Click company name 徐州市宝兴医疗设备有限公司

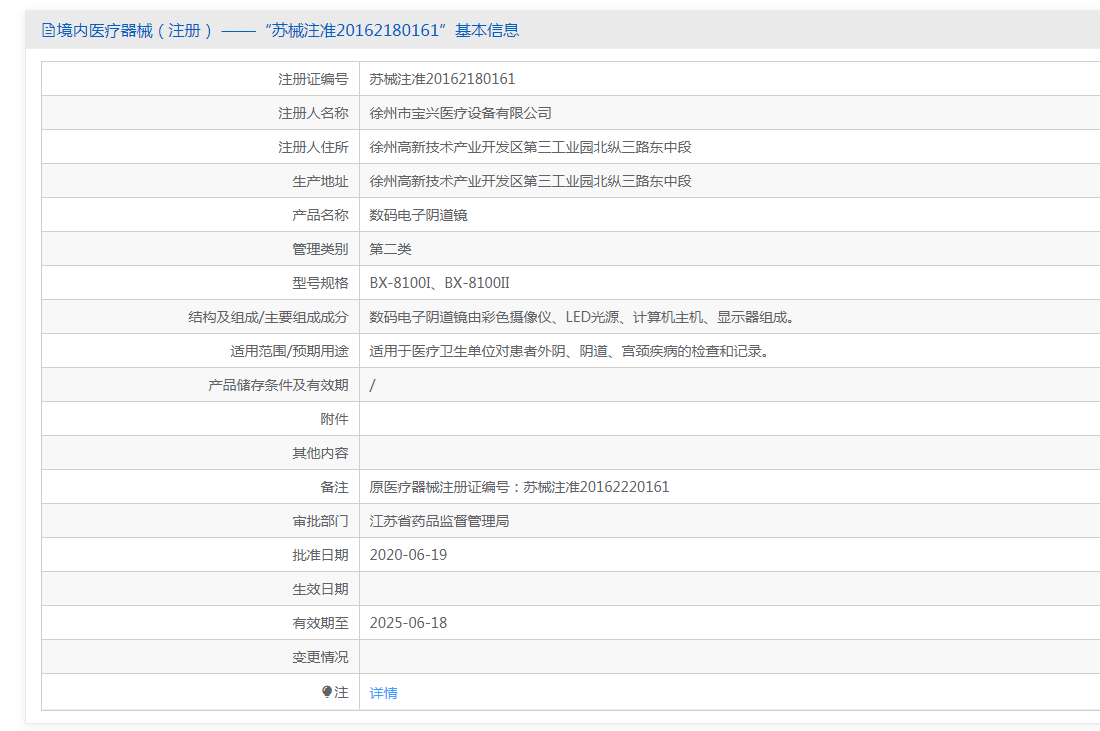click(x=460, y=113)
